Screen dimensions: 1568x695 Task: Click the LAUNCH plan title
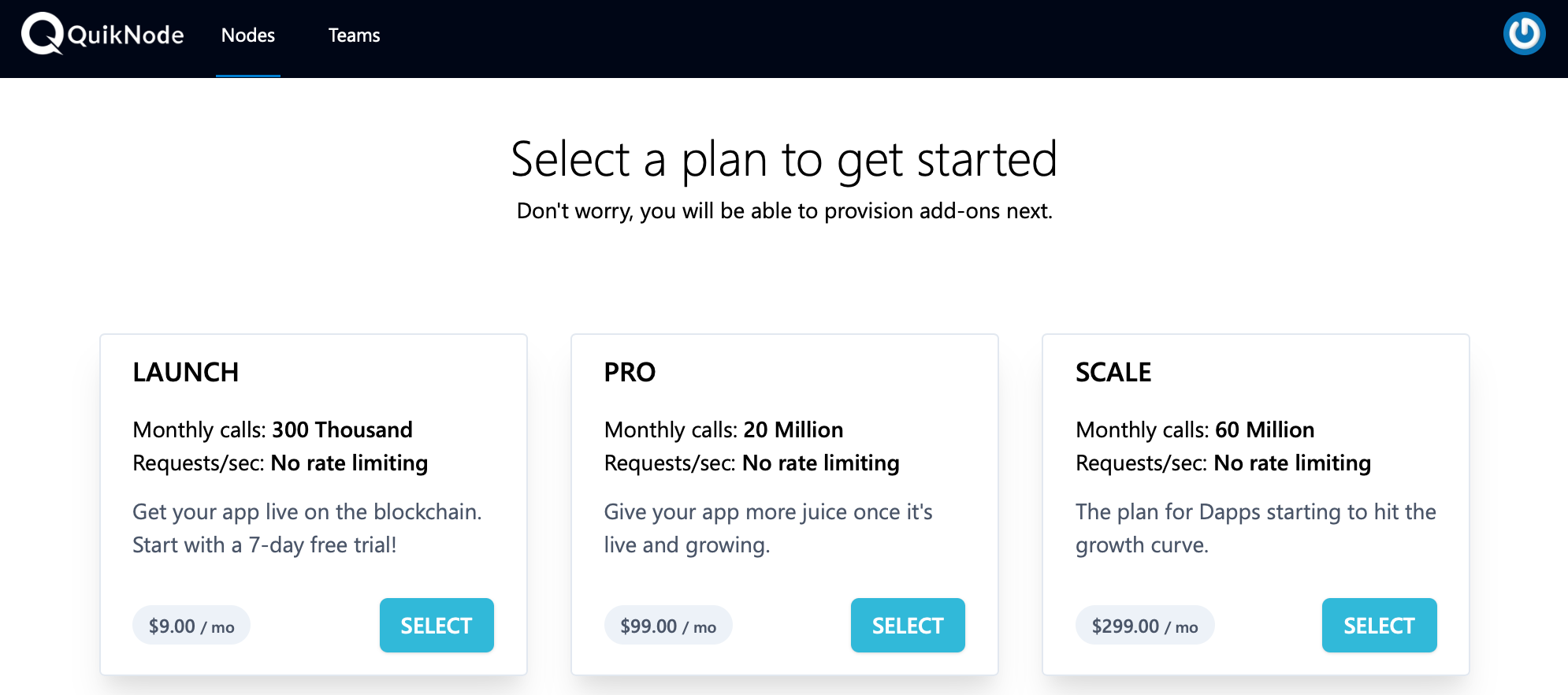pyautogui.click(x=186, y=372)
